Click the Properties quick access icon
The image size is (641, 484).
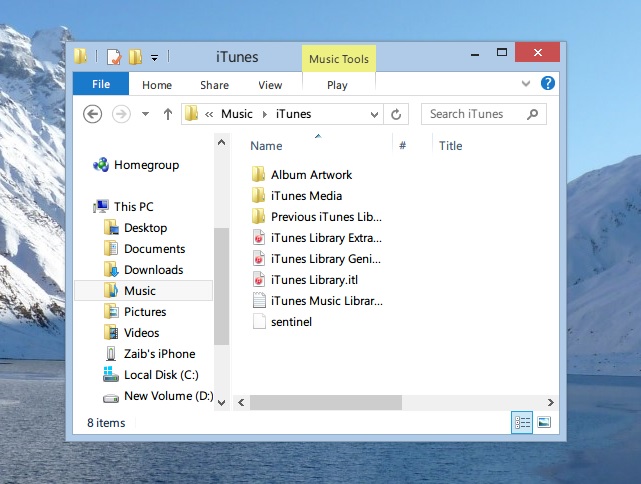coord(114,57)
